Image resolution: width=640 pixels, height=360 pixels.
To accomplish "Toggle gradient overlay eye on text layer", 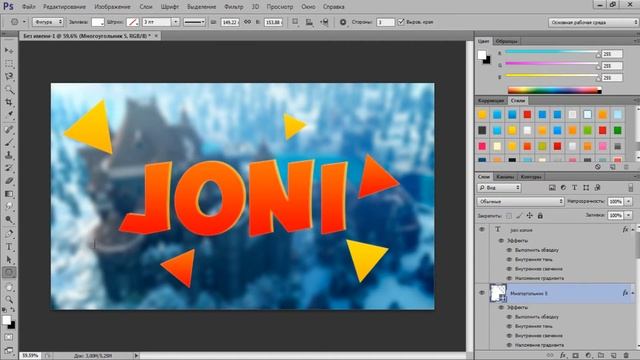I will [x=509, y=278].
